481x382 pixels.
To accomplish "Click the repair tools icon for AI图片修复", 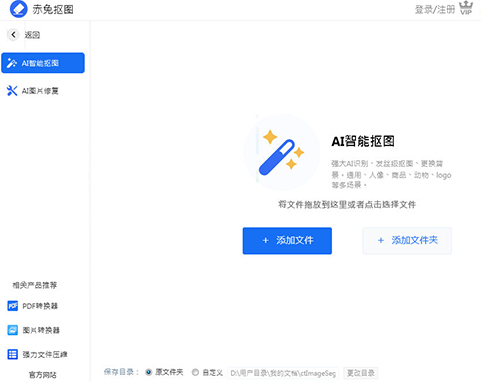I will coord(12,91).
